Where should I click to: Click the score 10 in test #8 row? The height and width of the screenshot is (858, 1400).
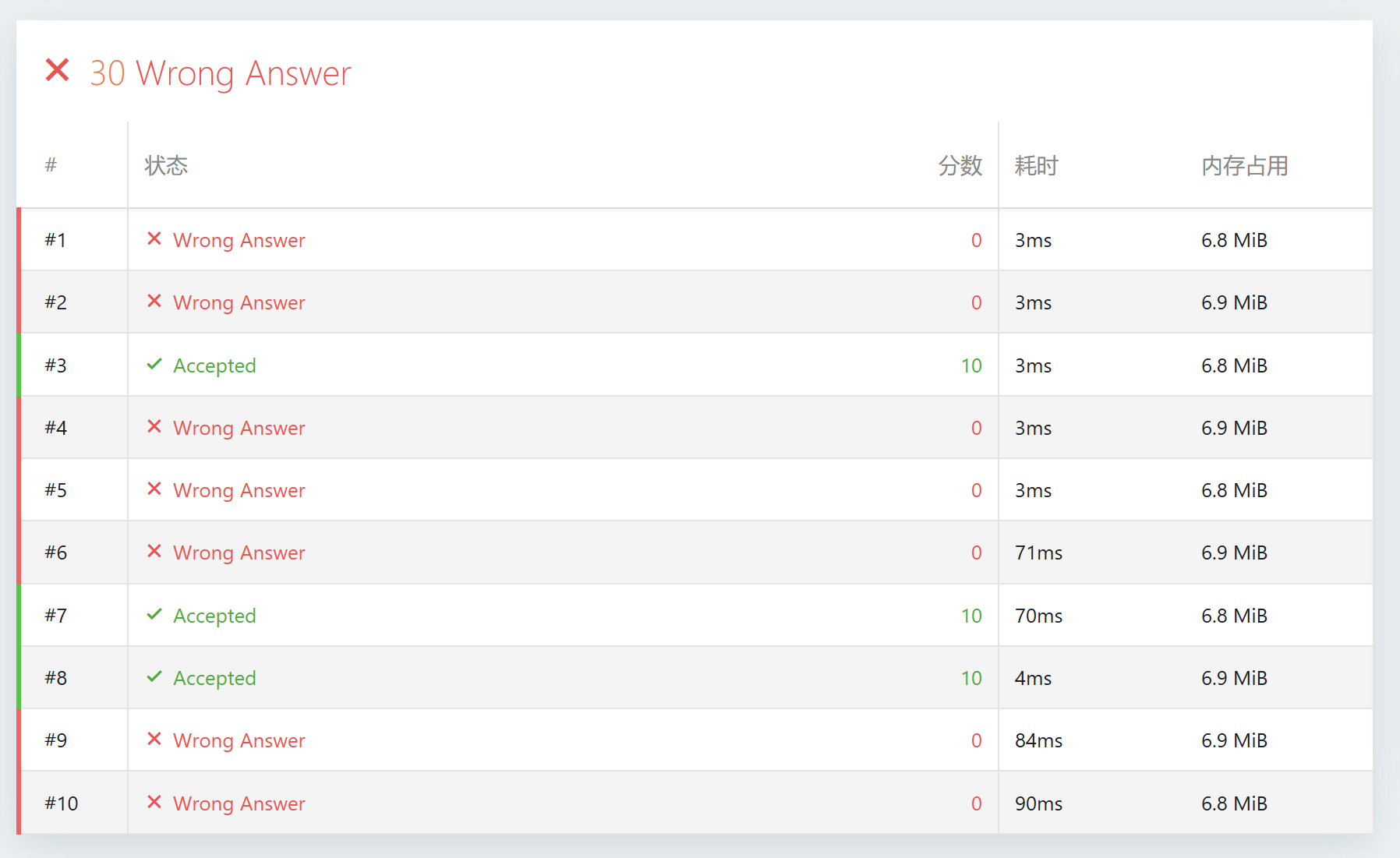tap(970, 678)
